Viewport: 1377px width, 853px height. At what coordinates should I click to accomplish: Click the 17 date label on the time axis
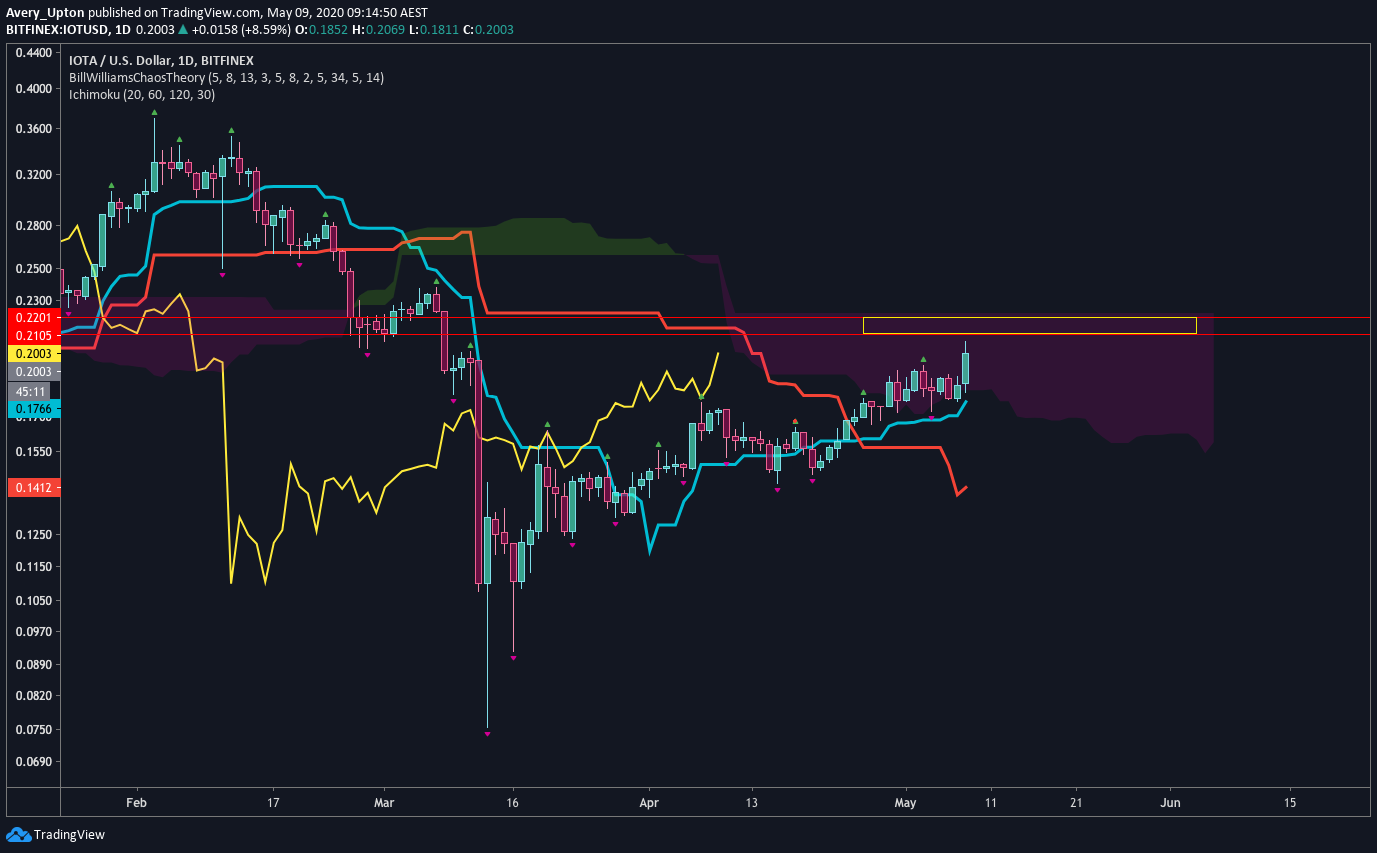(x=273, y=803)
